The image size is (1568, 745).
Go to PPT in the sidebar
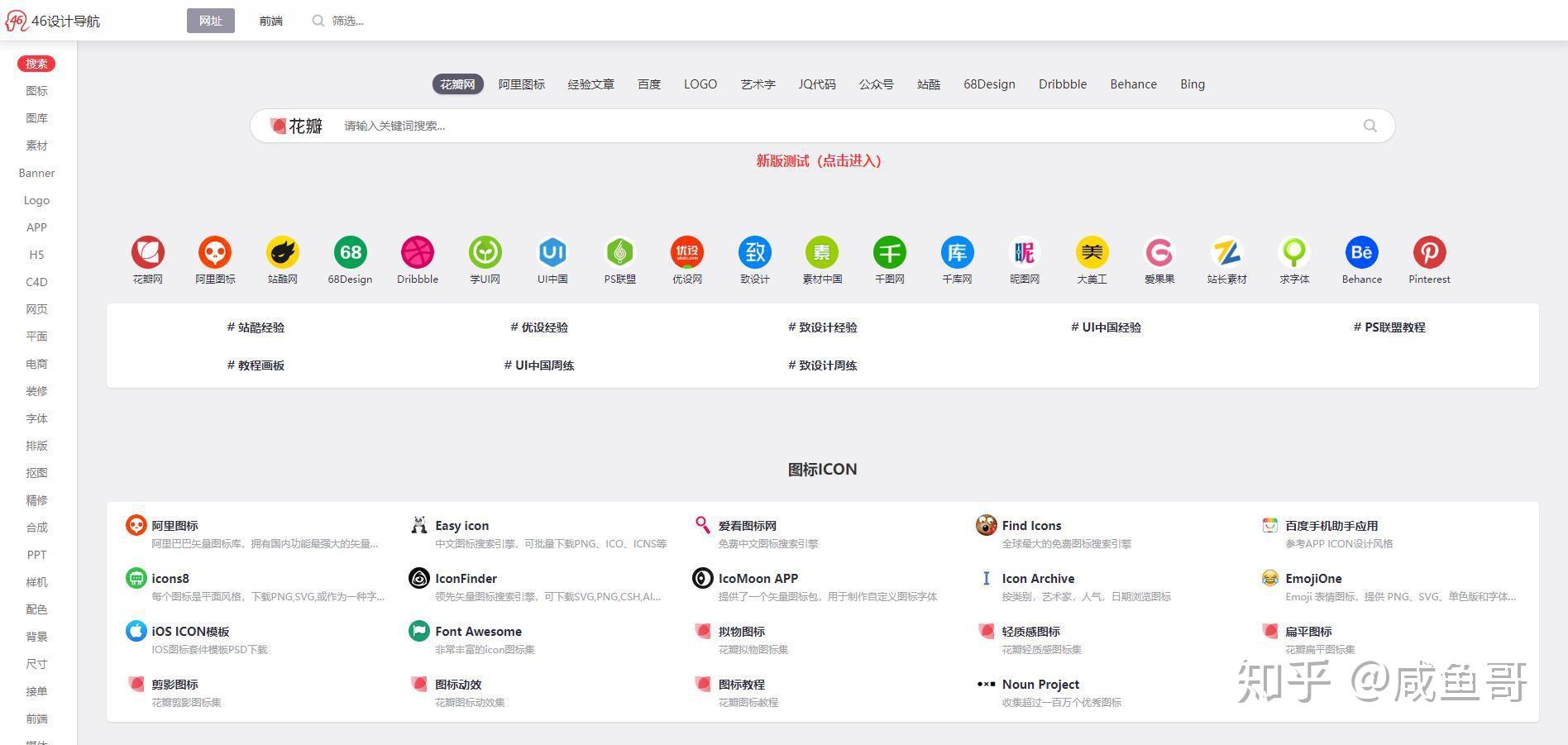tap(37, 555)
